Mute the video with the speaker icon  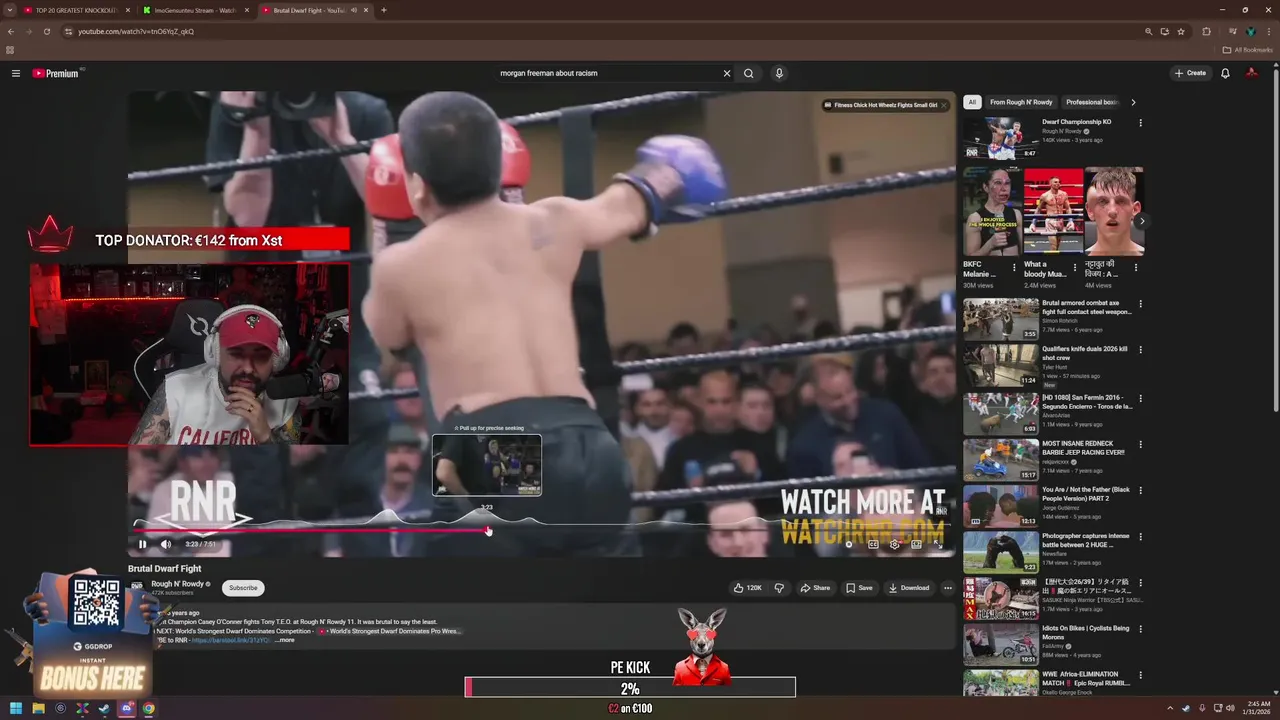[166, 544]
